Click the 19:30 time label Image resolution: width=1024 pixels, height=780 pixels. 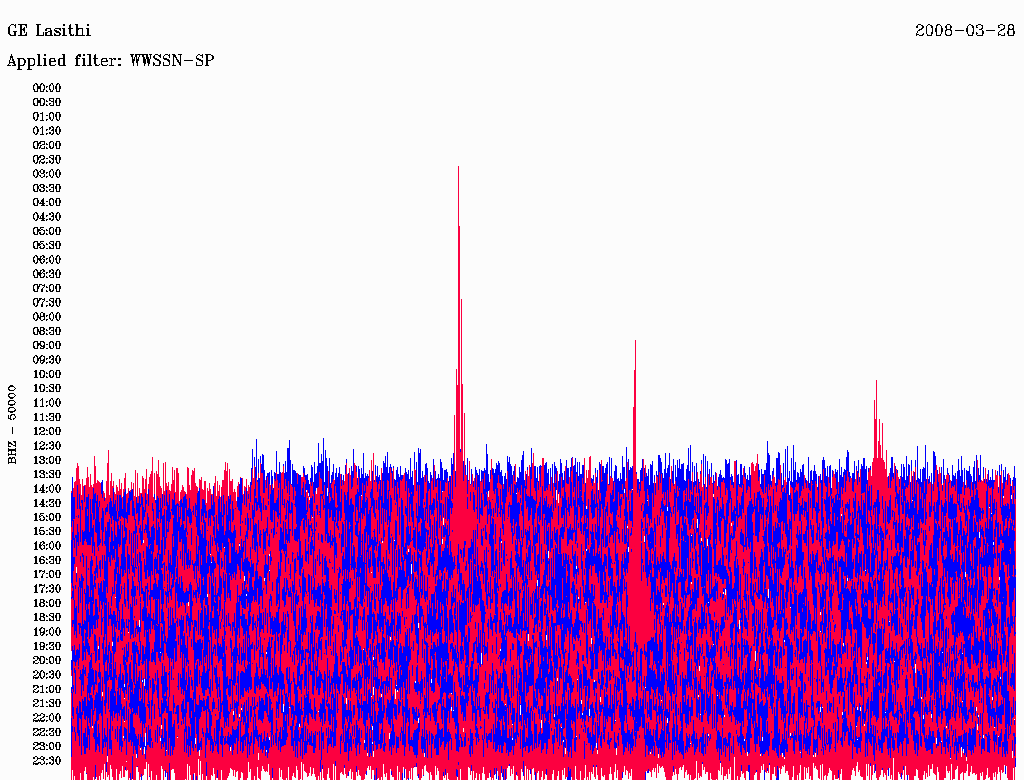tap(47, 647)
